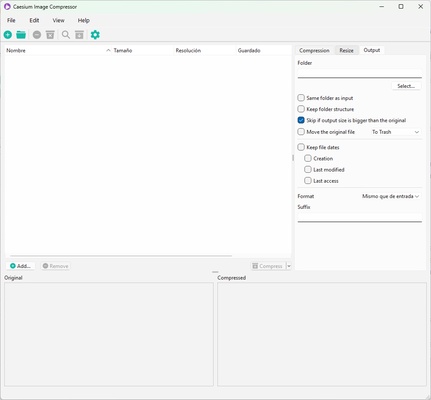The height and width of the screenshot is (400, 431).
Task: Open the Compress button dropdown arrow
Action: pos(289,266)
